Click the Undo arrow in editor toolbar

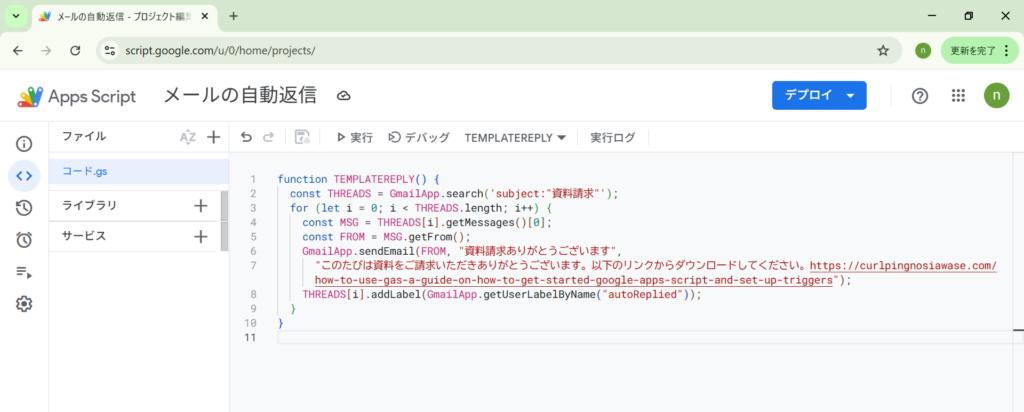point(246,137)
